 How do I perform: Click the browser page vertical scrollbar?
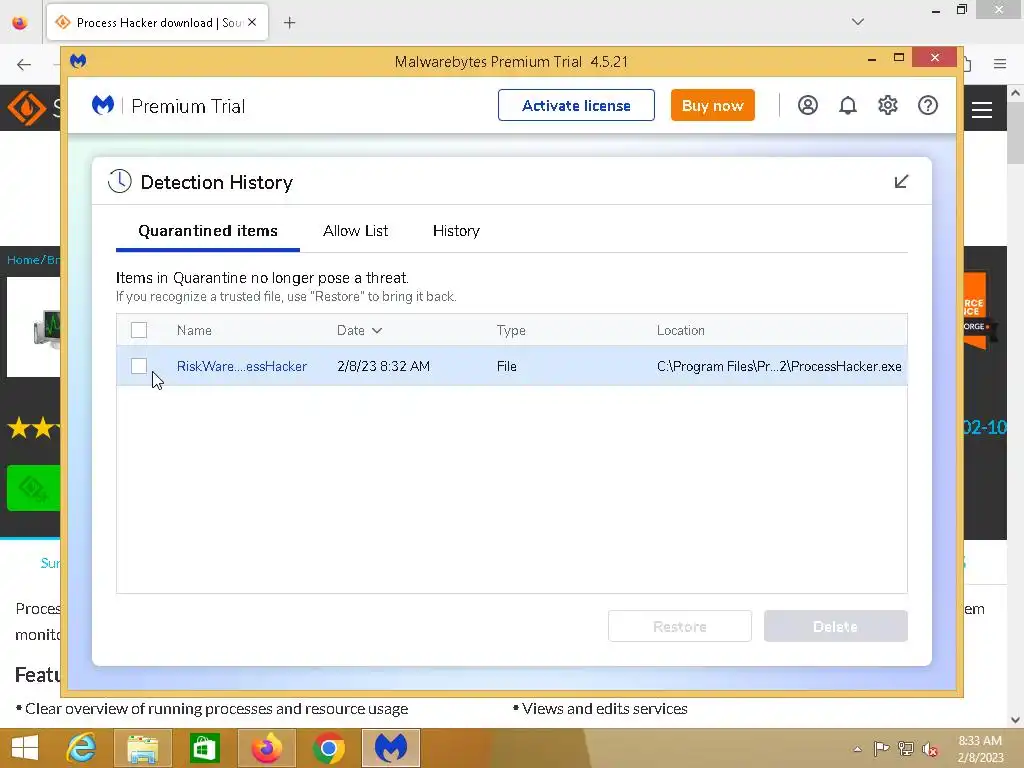[1015, 134]
